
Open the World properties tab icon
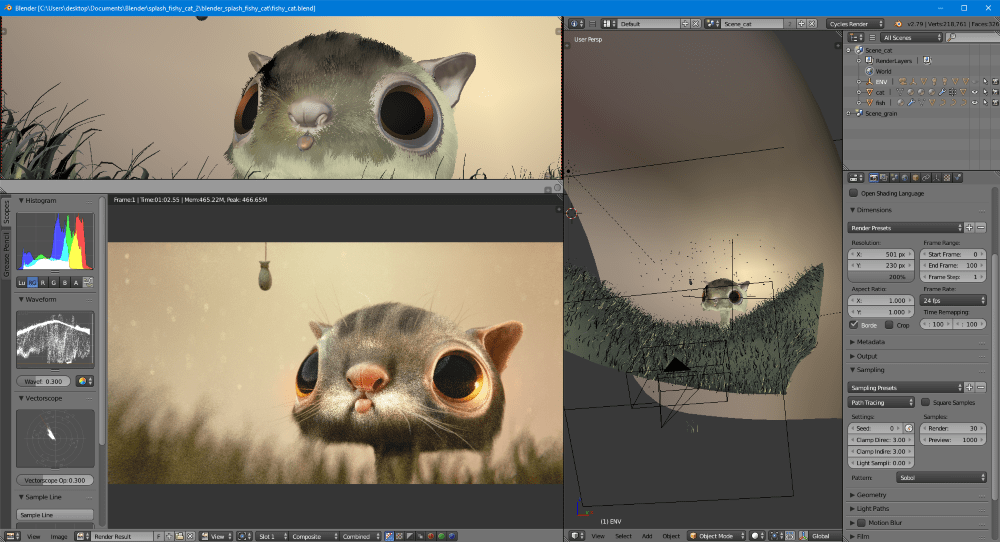pos(905,178)
